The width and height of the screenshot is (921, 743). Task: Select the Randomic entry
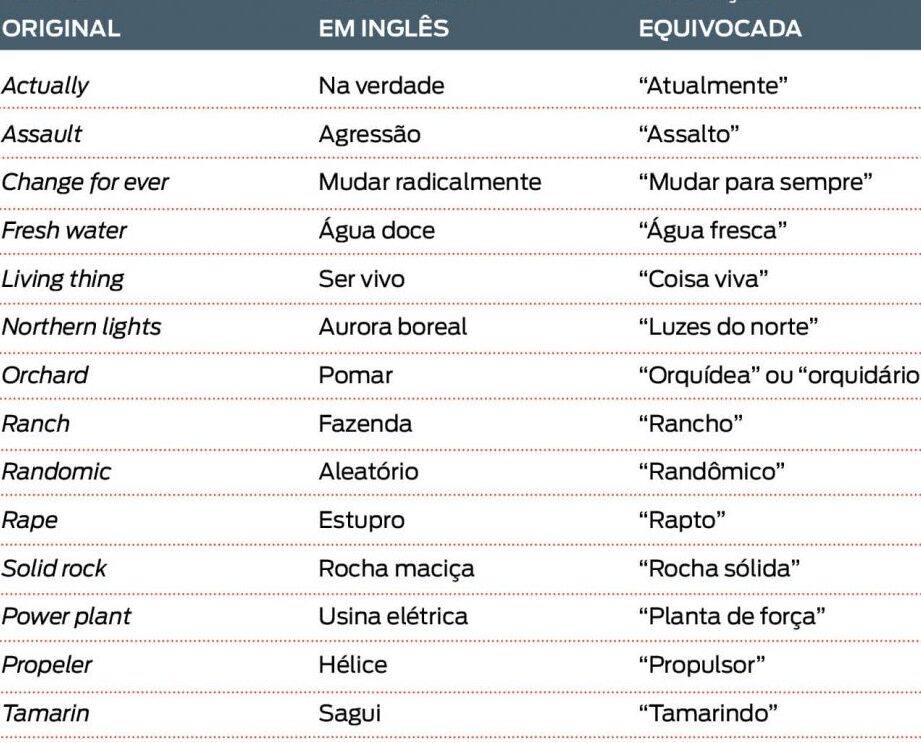[x=56, y=472]
